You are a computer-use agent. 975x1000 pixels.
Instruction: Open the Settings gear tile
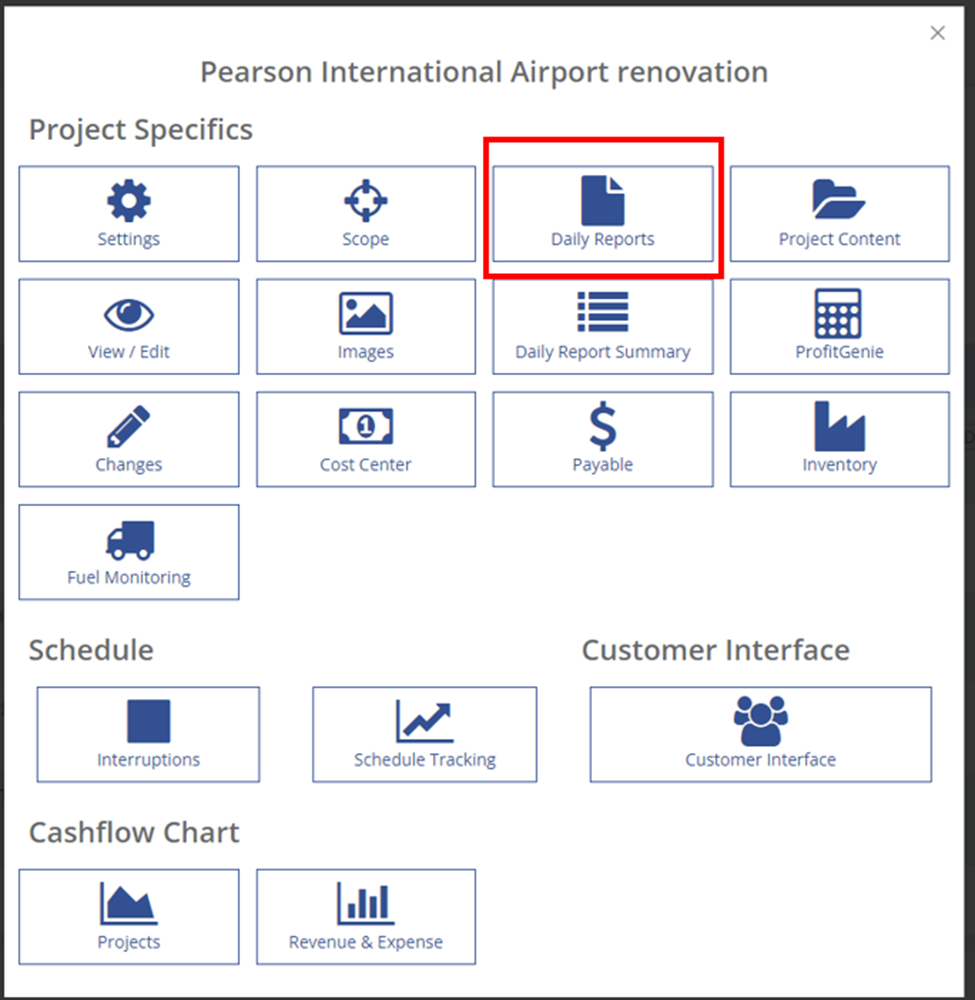coord(129,214)
